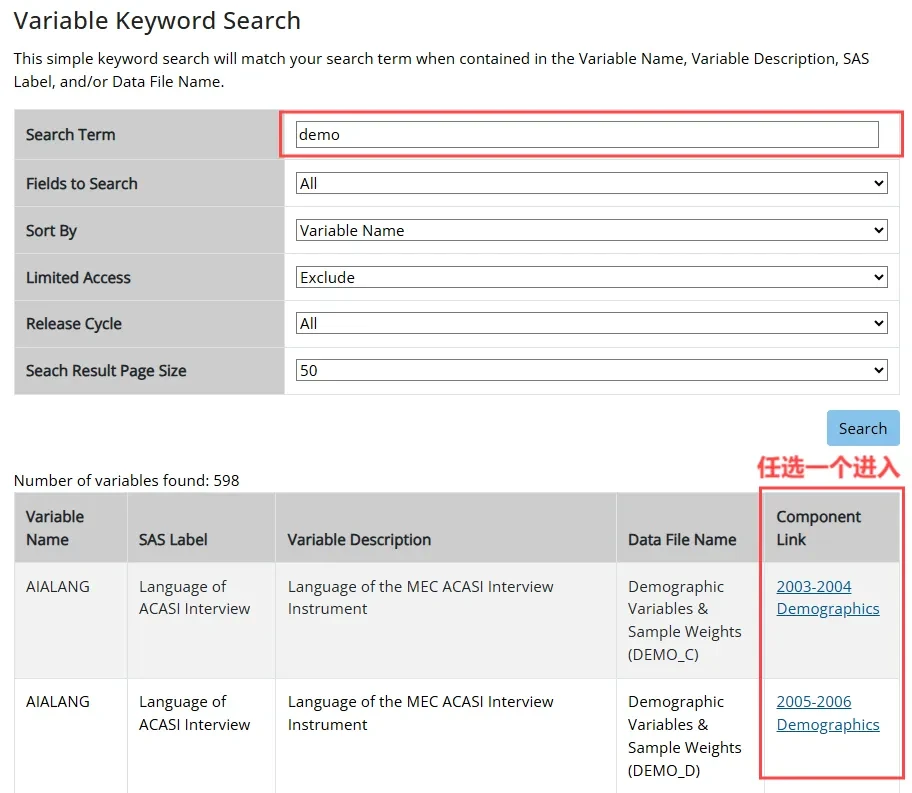The height and width of the screenshot is (793, 912).
Task: Click the Variable Name column header
Action: click(55, 528)
